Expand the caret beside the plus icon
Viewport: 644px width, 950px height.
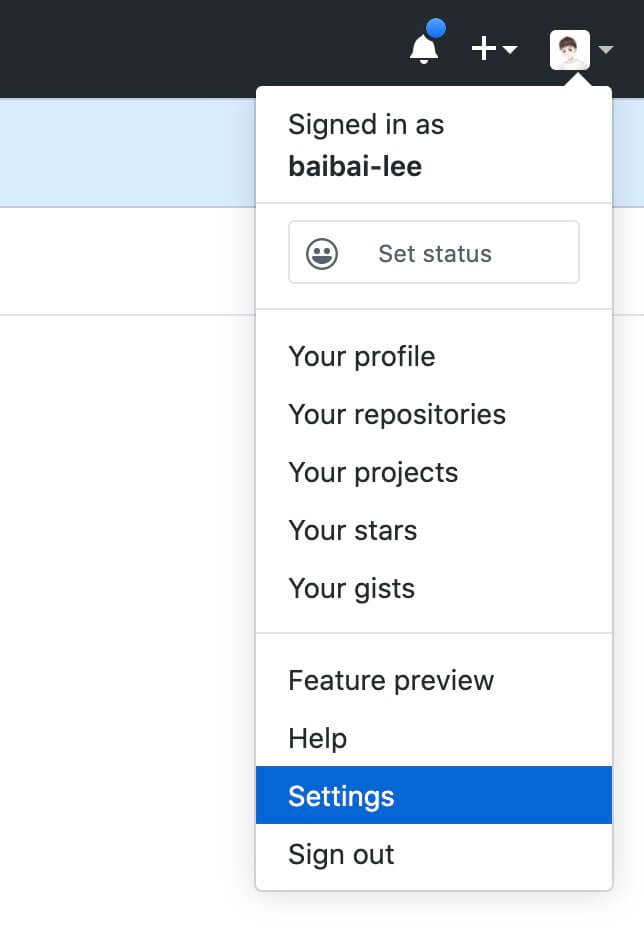510,49
